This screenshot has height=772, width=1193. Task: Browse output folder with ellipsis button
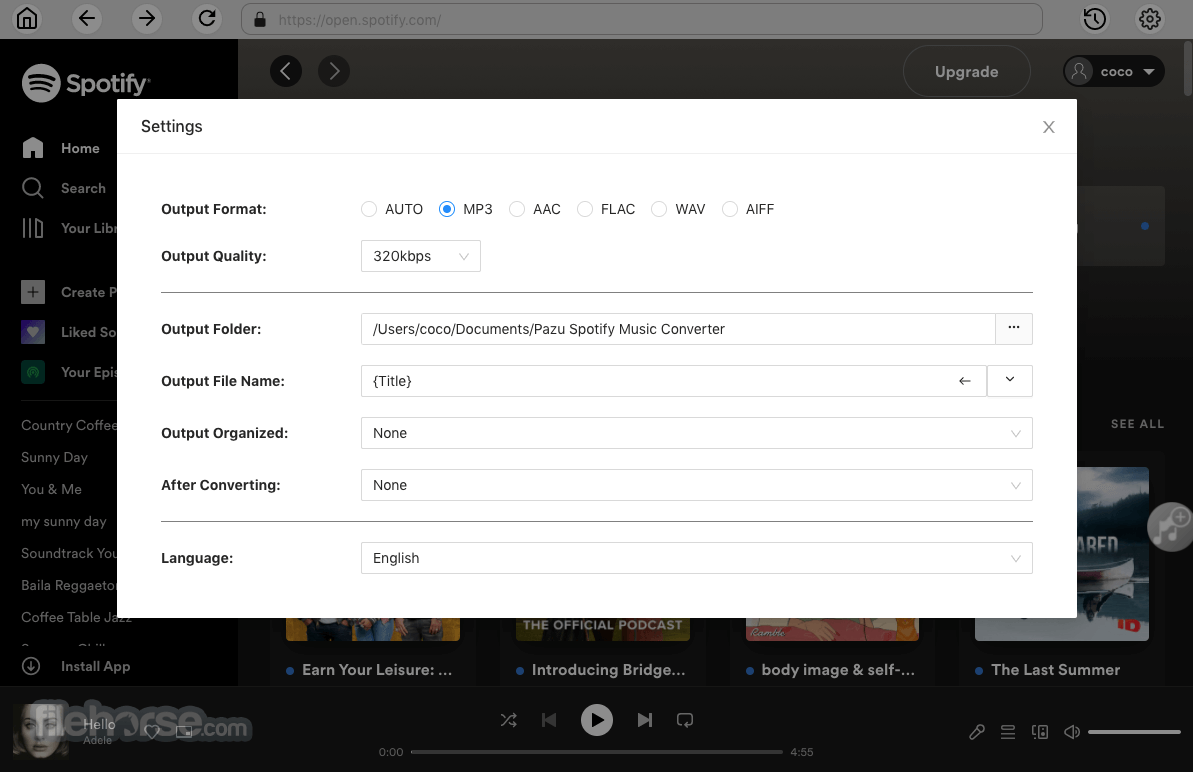click(x=1013, y=329)
